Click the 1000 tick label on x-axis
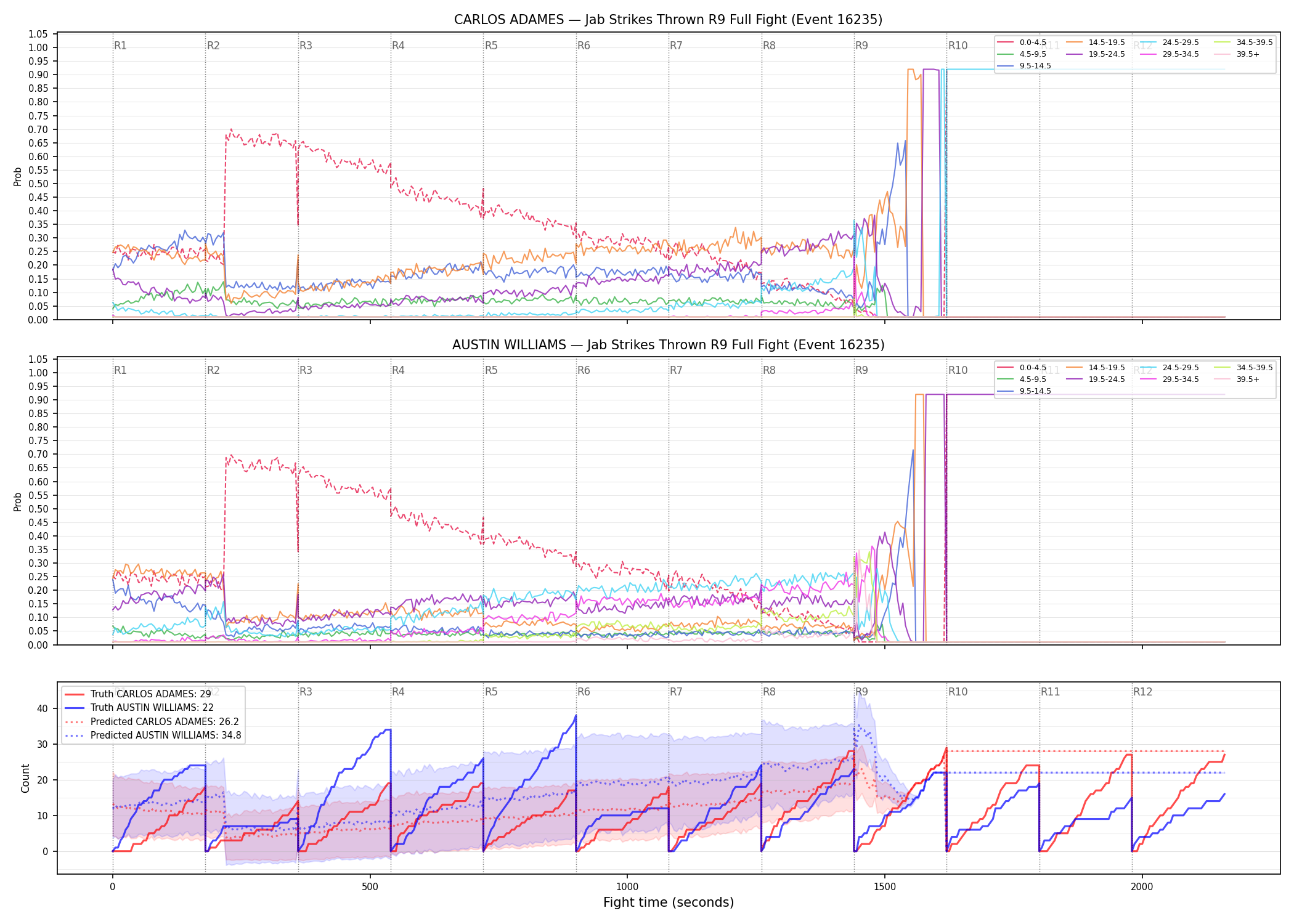Screen dimensions: 1294x924 [627, 887]
